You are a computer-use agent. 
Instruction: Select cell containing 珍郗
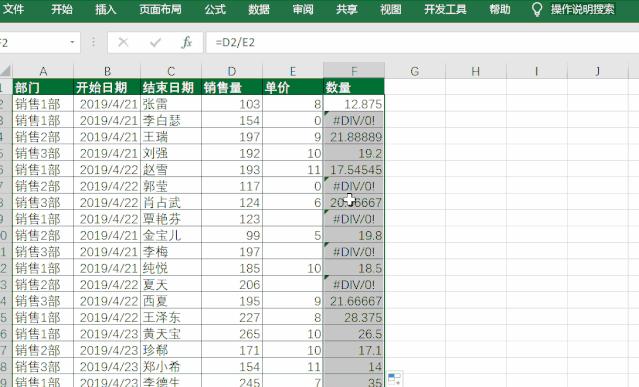point(171,350)
